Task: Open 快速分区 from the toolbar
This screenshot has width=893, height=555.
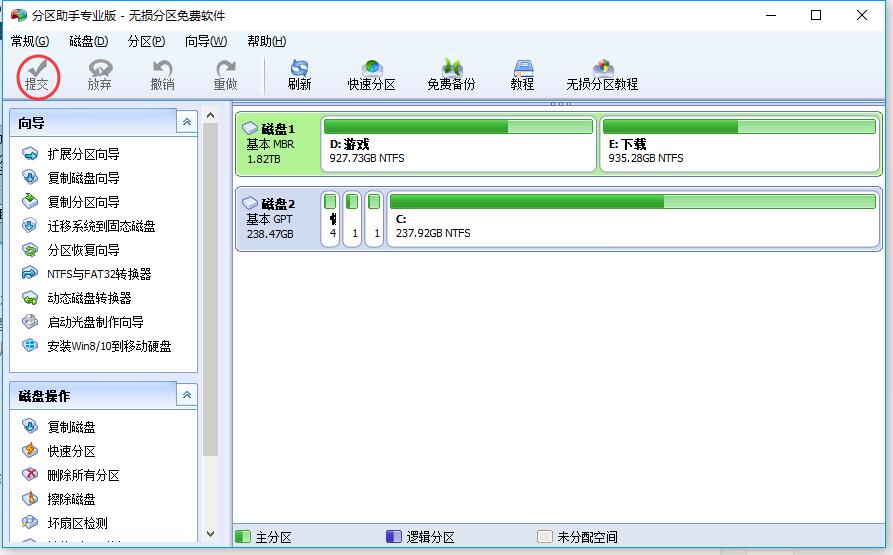Action: click(372, 75)
